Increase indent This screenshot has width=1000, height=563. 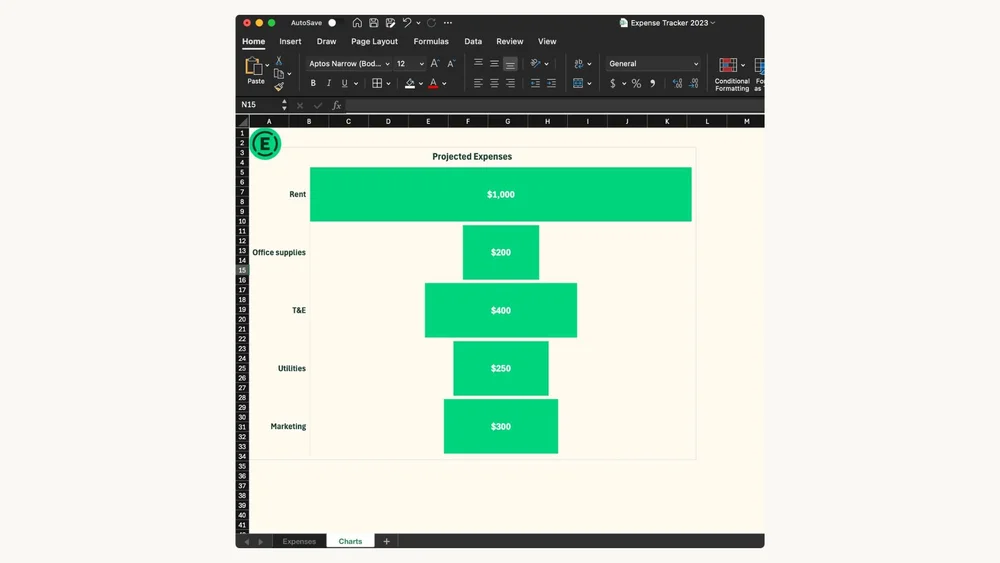click(x=552, y=84)
